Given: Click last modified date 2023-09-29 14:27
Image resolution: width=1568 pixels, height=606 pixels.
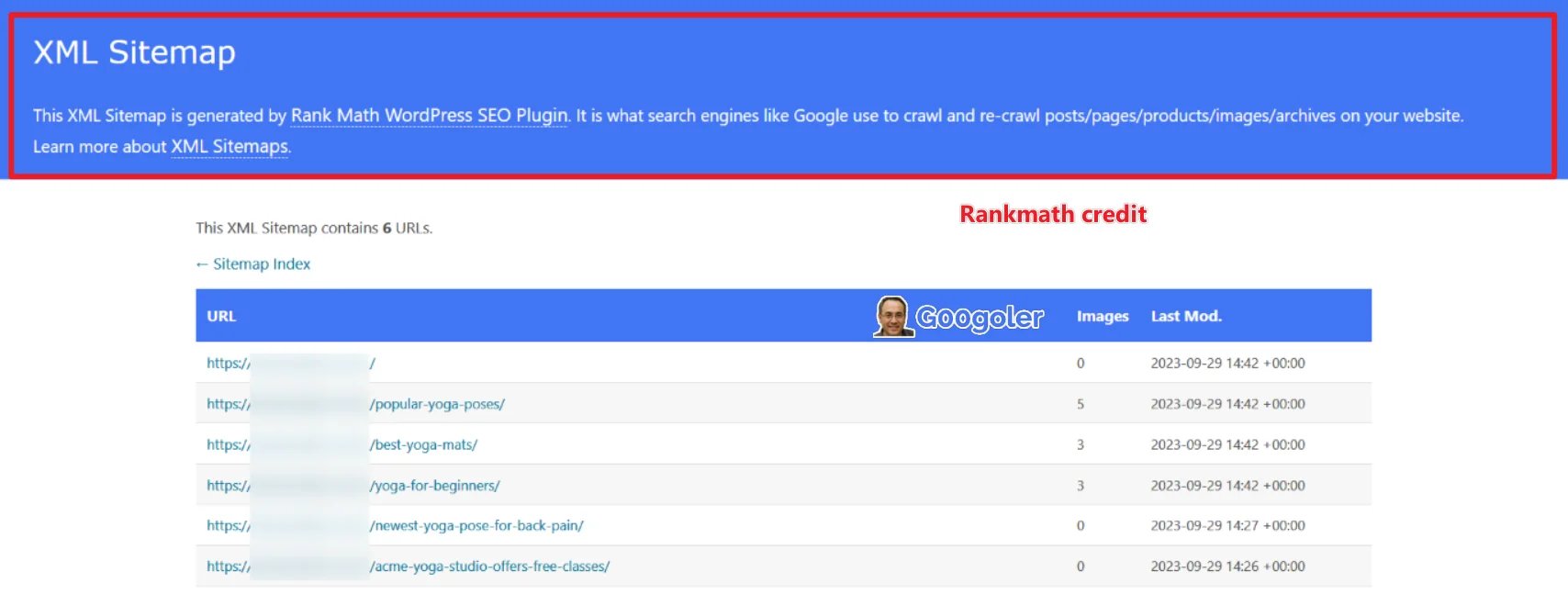Looking at the screenshot, I should (x=1227, y=526).
